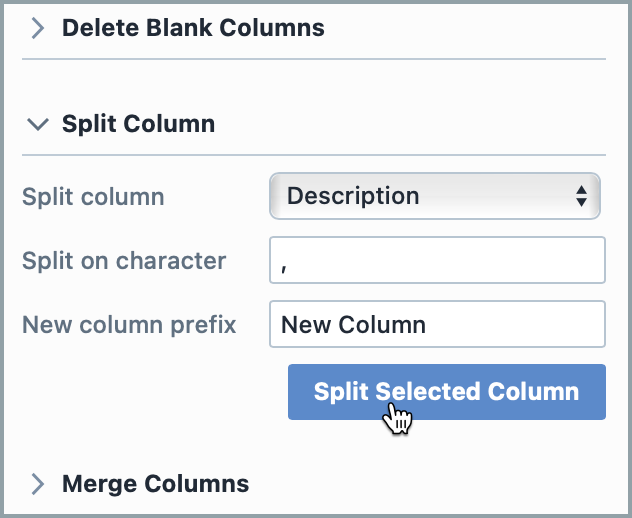Click the downward triangle on the Description selector
Image resolution: width=632 pixels, height=518 pixels.
pos(581,202)
